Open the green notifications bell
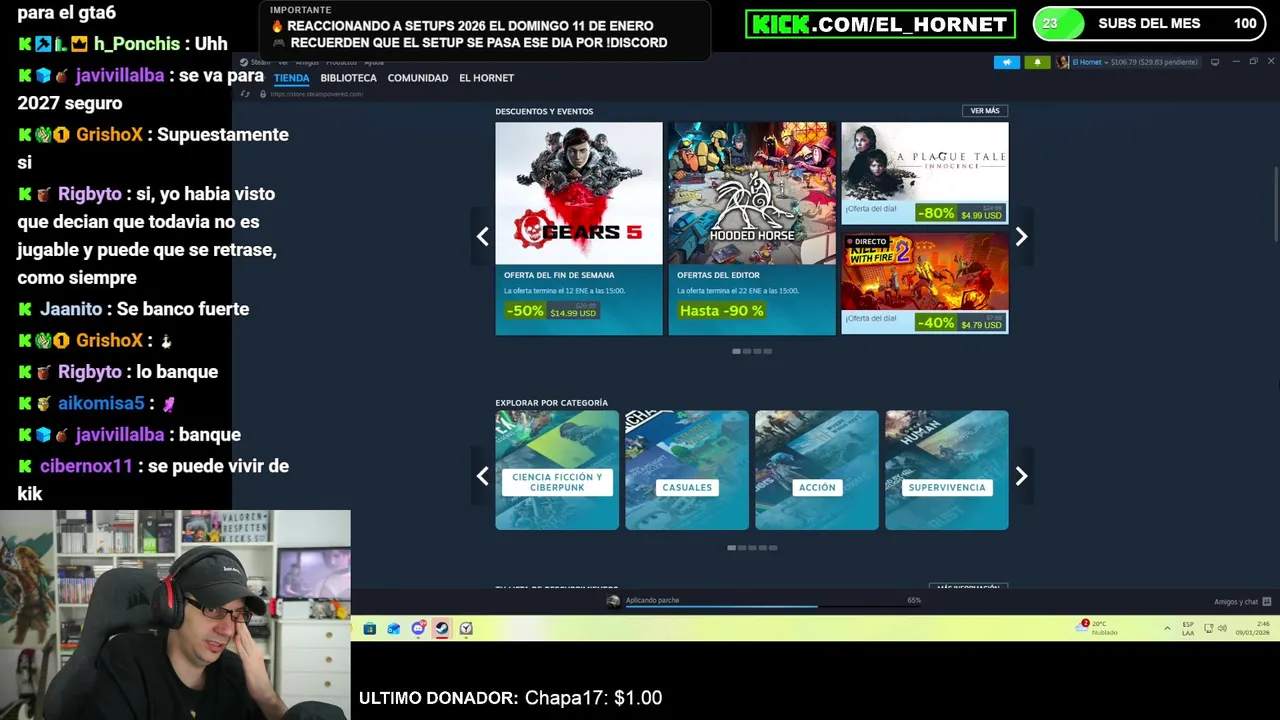This screenshot has width=1280, height=720. (x=1037, y=62)
